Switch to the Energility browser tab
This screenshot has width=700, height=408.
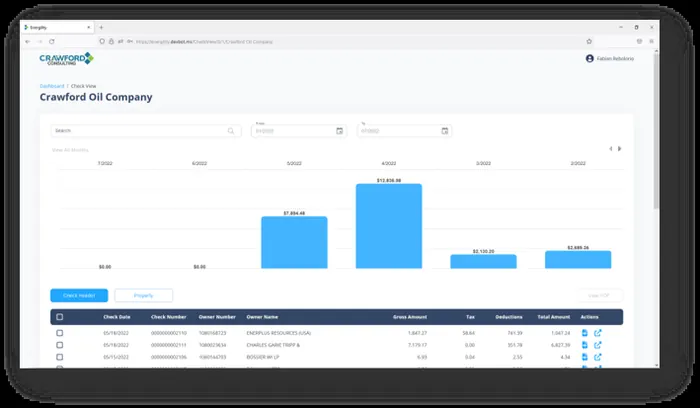(57, 28)
